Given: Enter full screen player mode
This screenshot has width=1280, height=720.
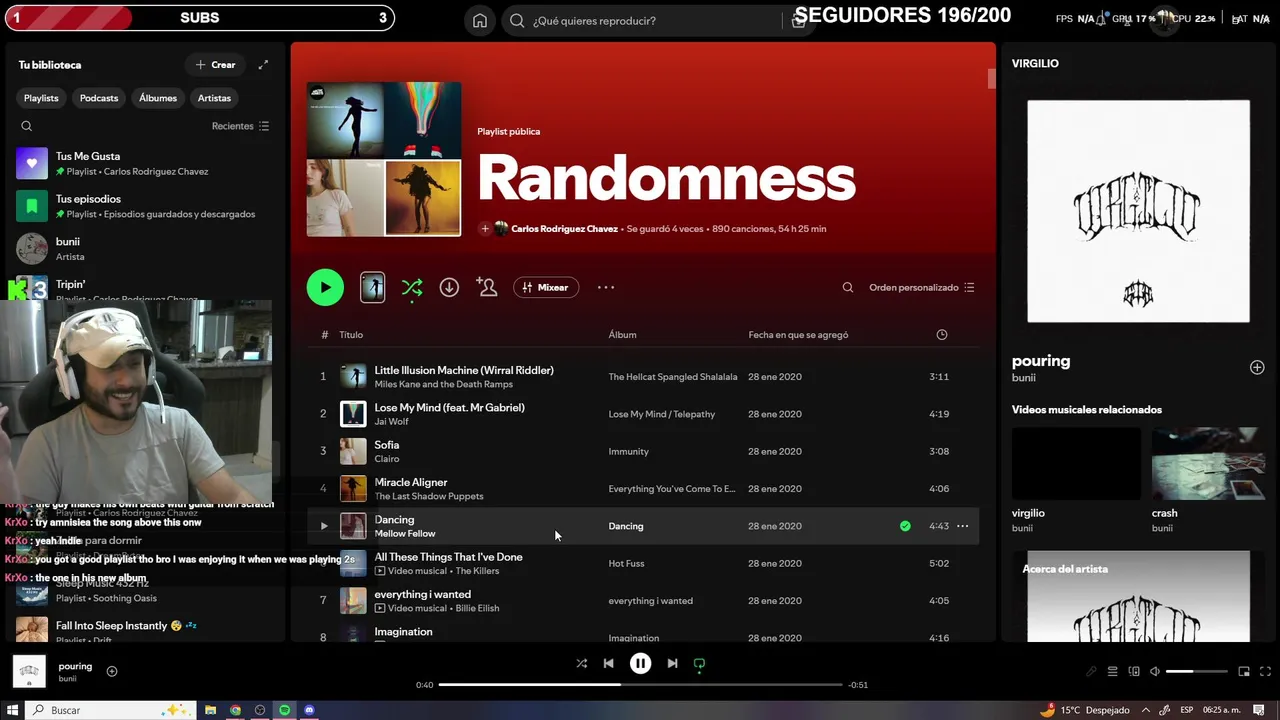Looking at the screenshot, I should click(1265, 671).
